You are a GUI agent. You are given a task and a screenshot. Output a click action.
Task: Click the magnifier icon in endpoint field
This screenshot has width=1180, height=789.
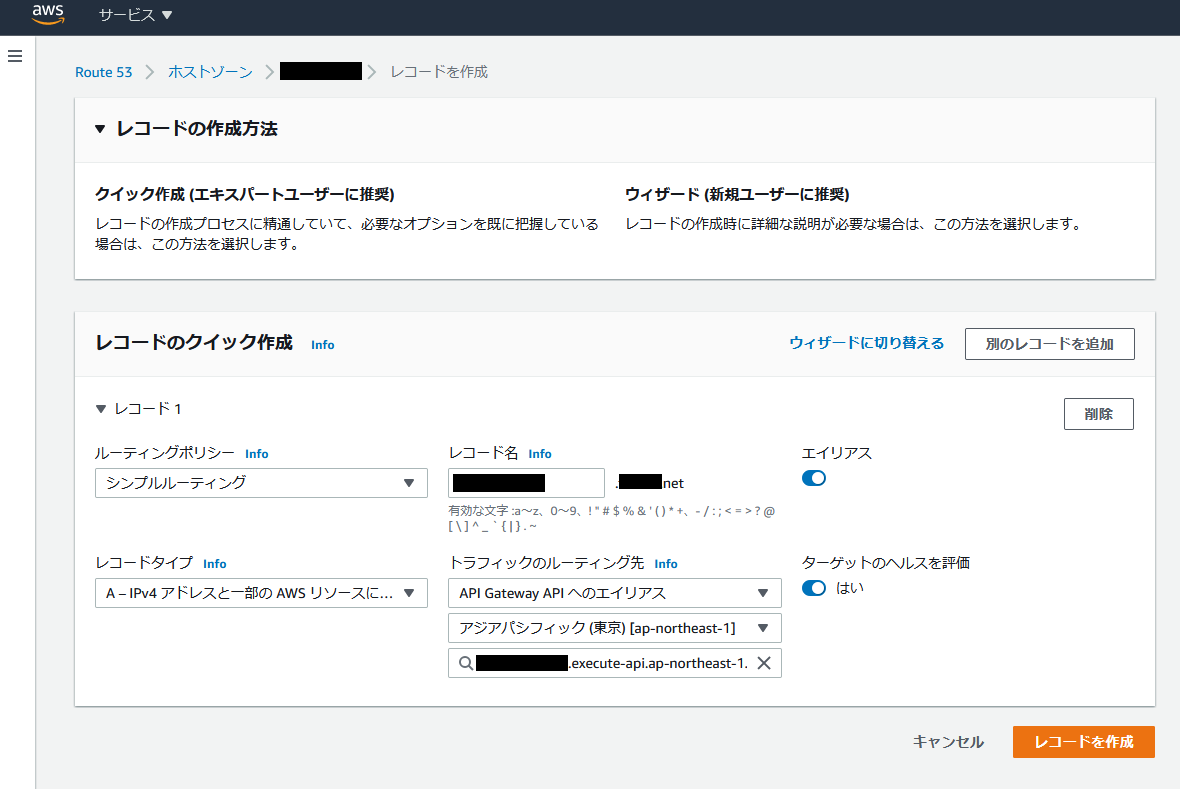tap(466, 663)
